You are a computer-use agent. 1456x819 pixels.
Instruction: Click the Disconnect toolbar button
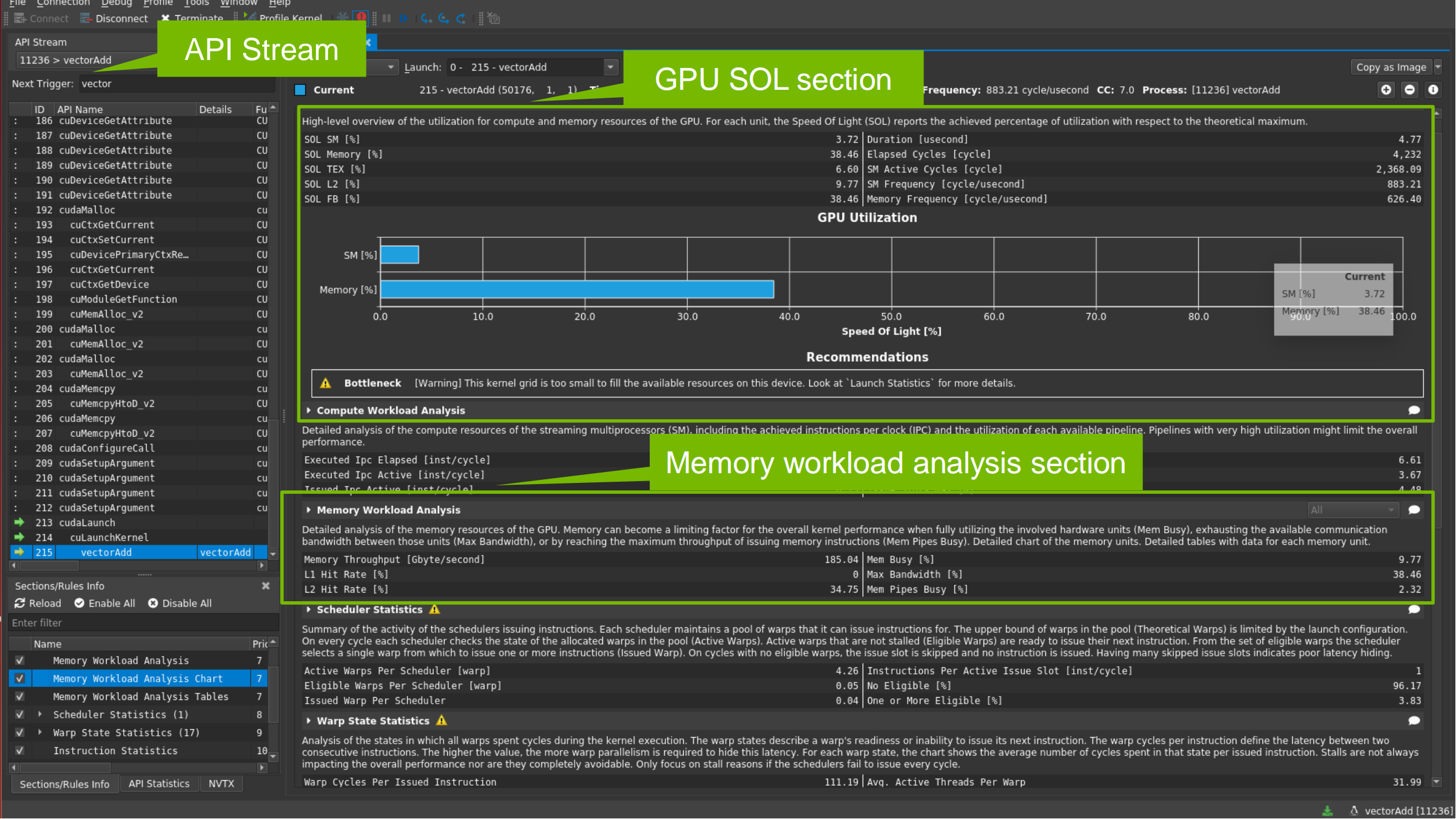tap(115, 18)
